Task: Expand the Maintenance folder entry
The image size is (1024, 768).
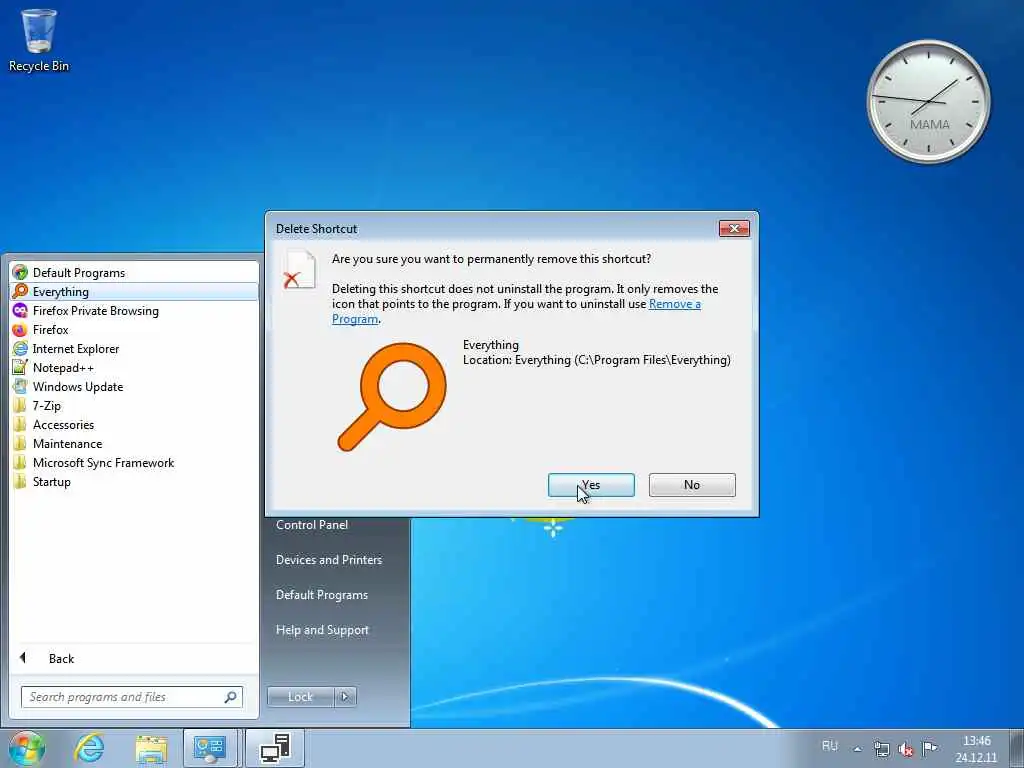Action: tap(135, 443)
